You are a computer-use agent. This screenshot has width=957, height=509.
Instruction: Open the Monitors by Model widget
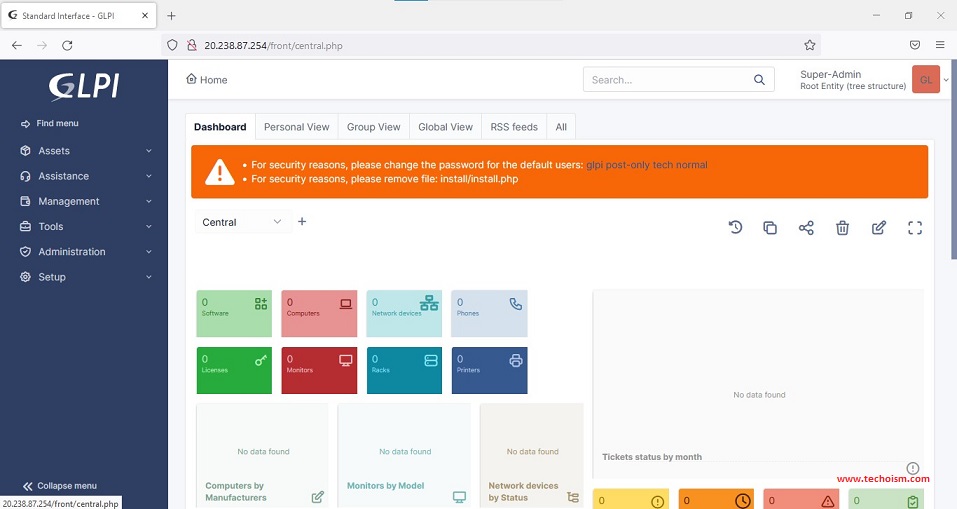coord(404,455)
